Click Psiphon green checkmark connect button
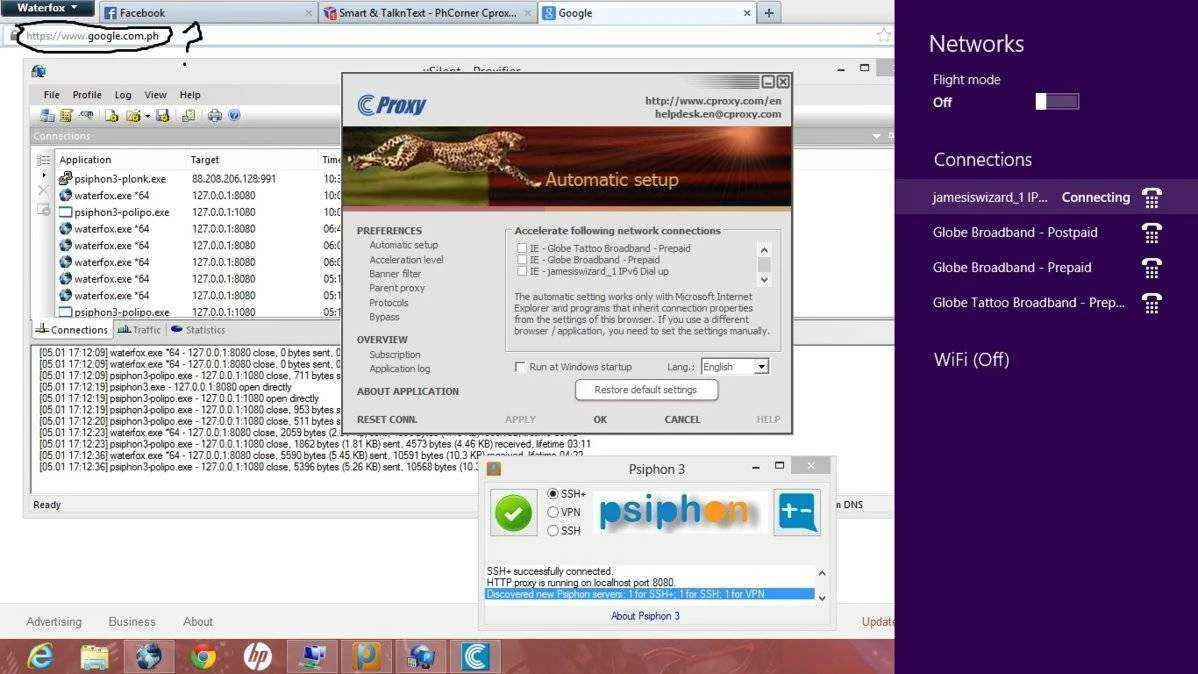The height and width of the screenshot is (674, 1198). [513, 512]
